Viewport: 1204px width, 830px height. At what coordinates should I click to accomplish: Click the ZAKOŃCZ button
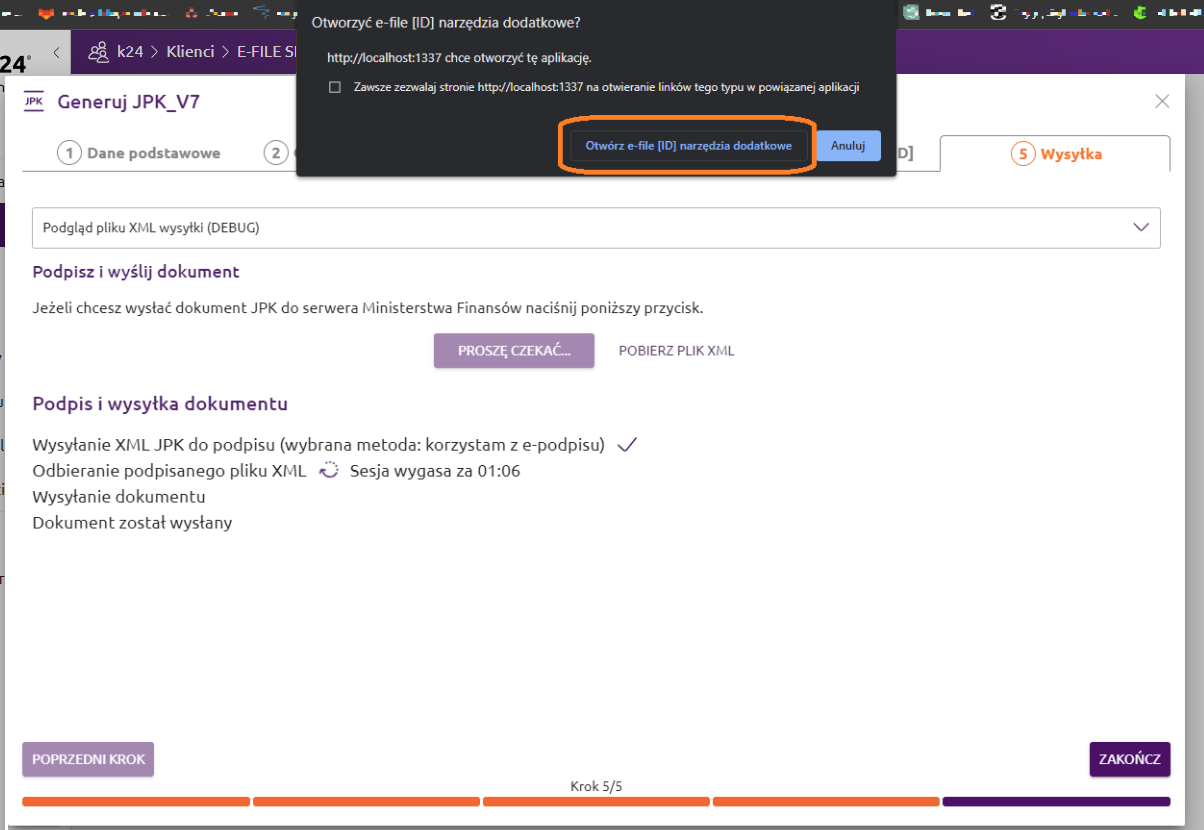tap(1129, 759)
